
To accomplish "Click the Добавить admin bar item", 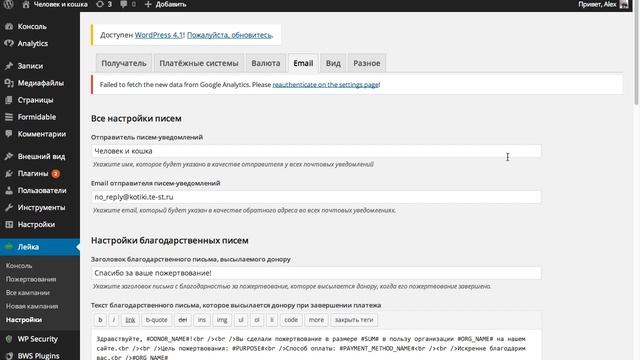I will click(165, 4).
